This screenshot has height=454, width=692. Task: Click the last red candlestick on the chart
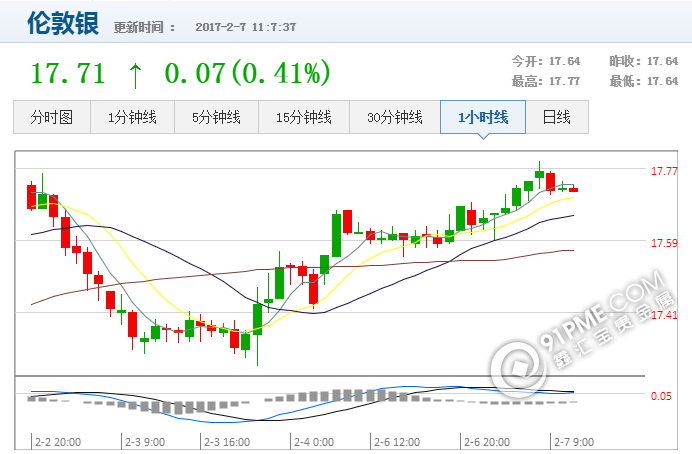[x=573, y=190]
